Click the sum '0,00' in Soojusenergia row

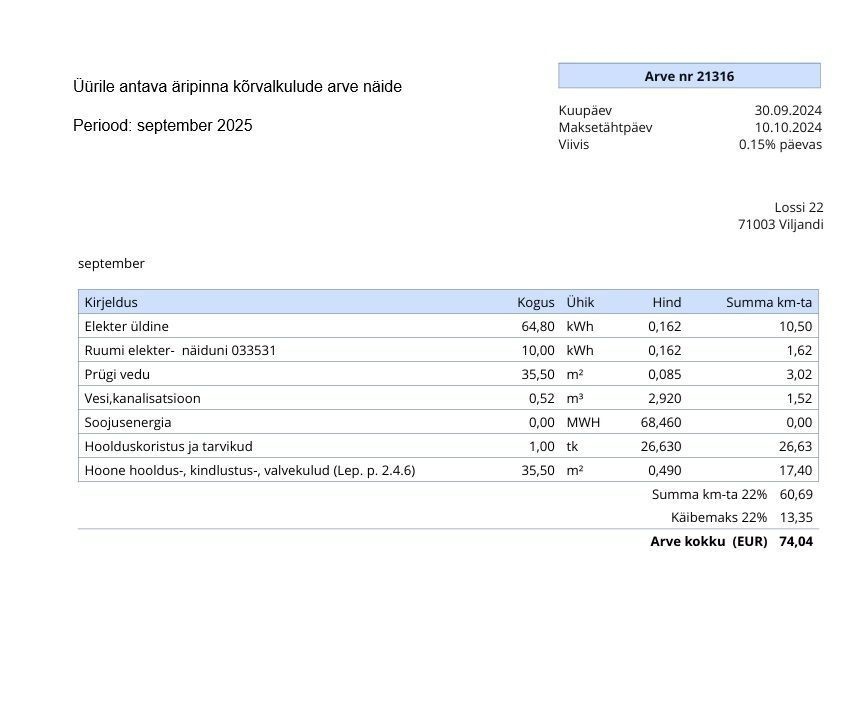[799, 422]
